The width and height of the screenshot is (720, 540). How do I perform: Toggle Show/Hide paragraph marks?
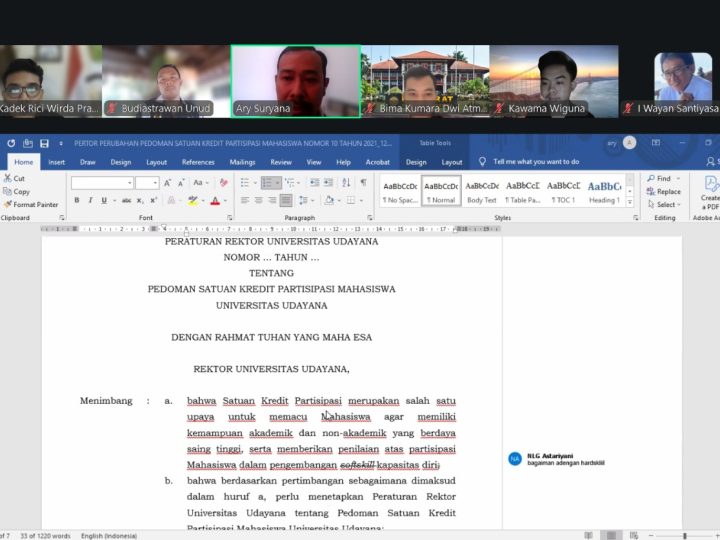[363, 183]
